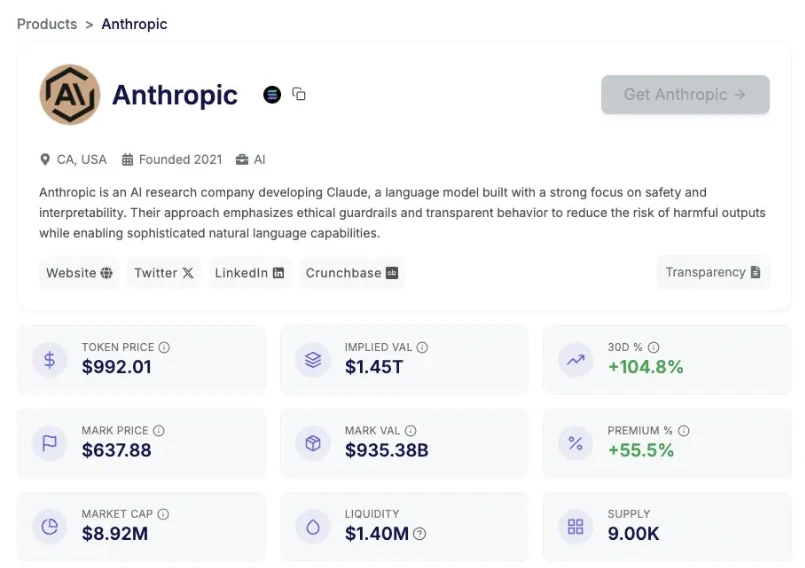The height and width of the screenshot is (568, 805).
Task: Open the Website link
Action: coord(79,273)
